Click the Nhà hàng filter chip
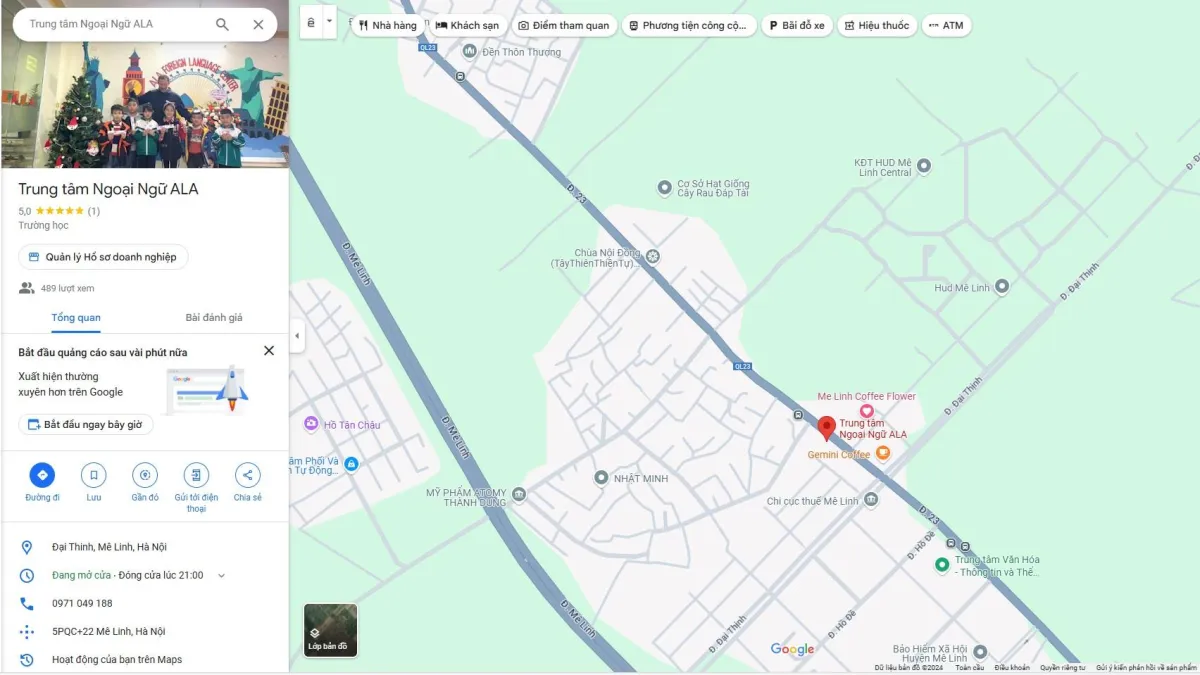The width and height of the screenshot is (1200, 675). (387, 26)
